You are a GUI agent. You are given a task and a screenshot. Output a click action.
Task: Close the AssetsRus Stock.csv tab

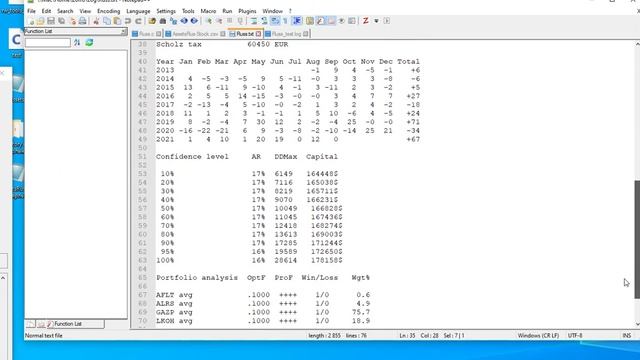click(223, 34)
